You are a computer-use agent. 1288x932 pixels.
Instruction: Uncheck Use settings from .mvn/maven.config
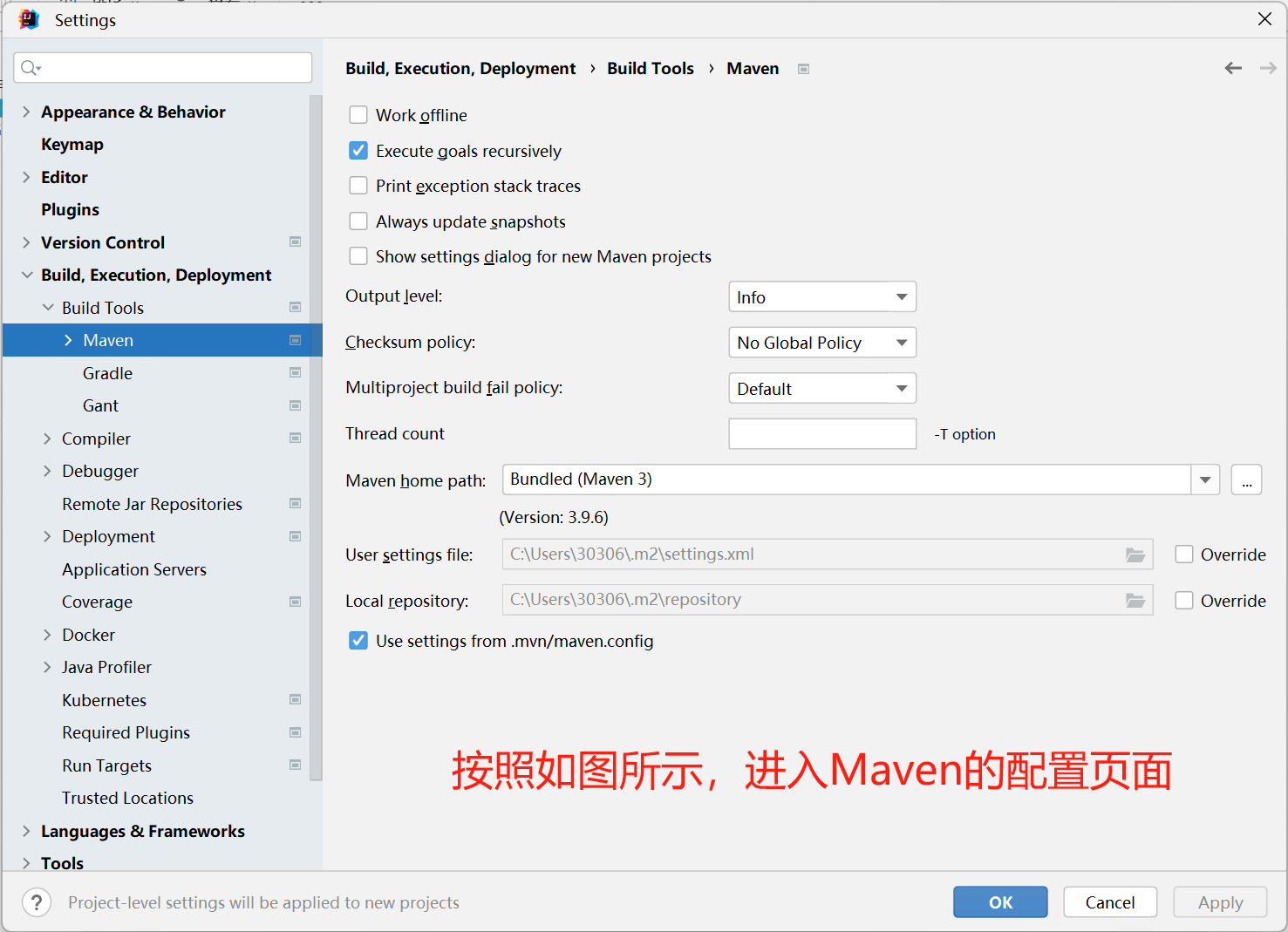[x=358, y=641]
